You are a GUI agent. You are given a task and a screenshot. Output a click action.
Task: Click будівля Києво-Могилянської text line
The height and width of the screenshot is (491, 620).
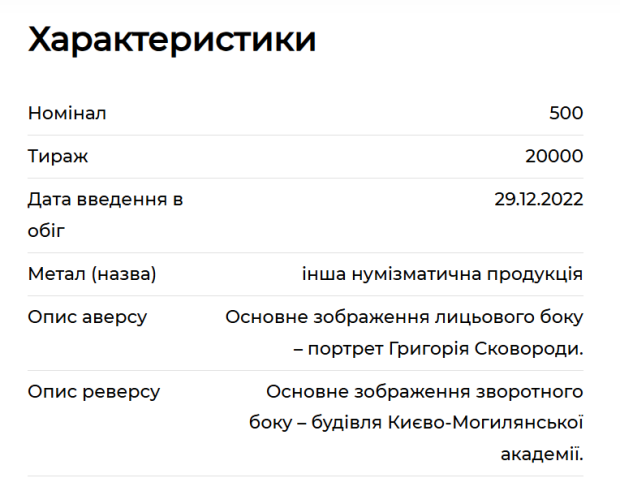447,423
